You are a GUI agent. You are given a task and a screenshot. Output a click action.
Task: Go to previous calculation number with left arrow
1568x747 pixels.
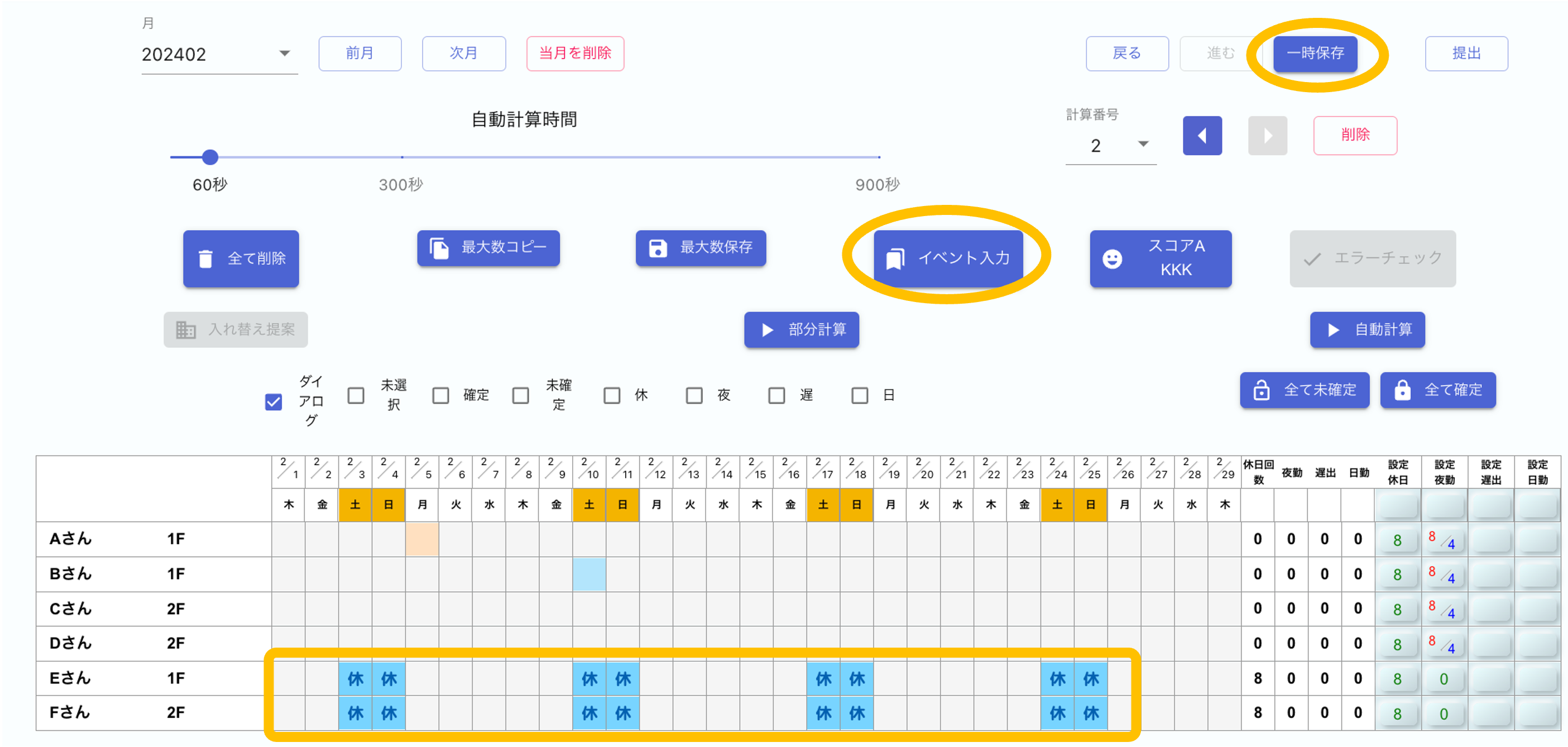[1202, 136]
